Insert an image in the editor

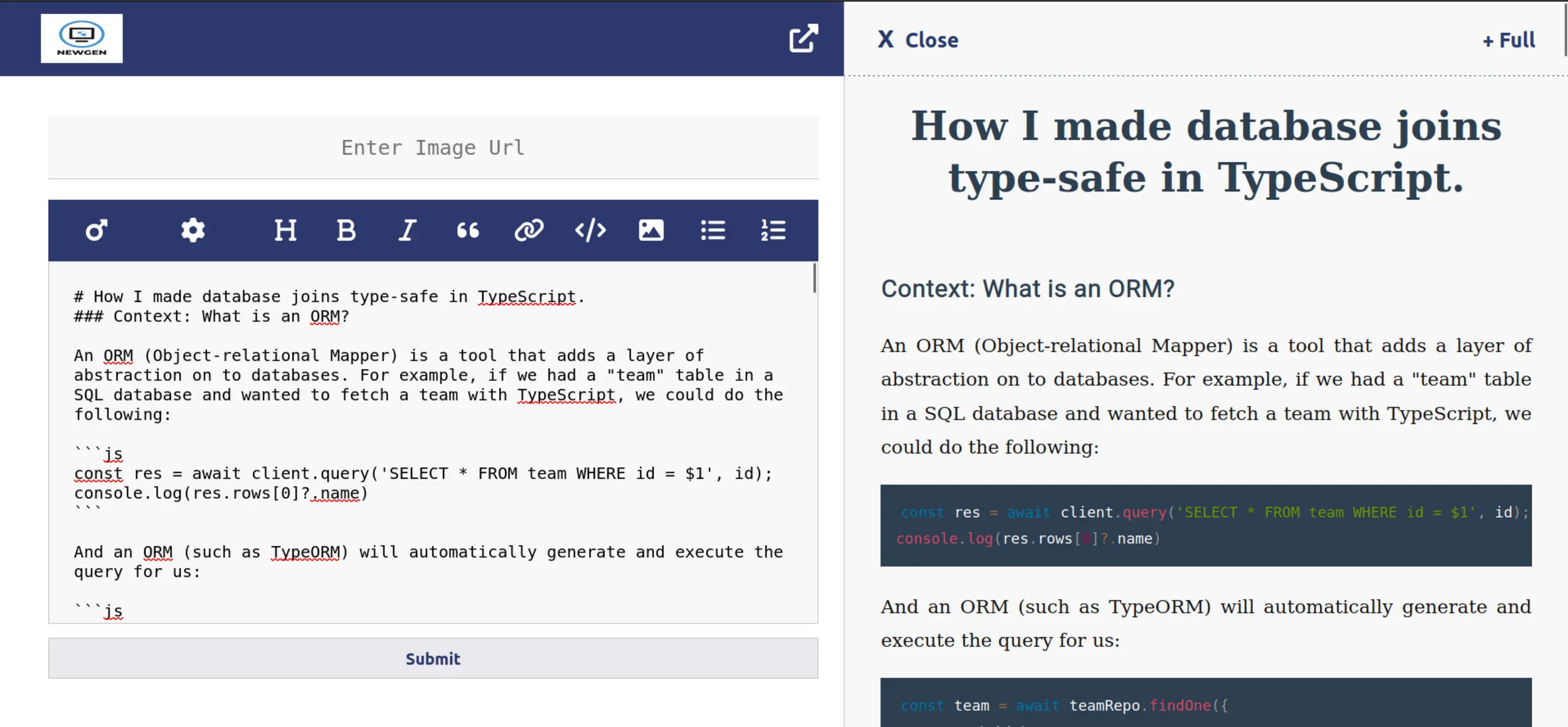[x=651, y=230]
